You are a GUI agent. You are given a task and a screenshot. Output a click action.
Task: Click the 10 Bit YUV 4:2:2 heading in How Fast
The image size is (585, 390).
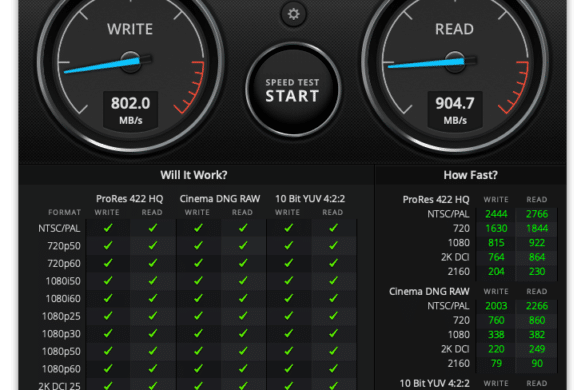pyautogui.click(x=434, y=384)
